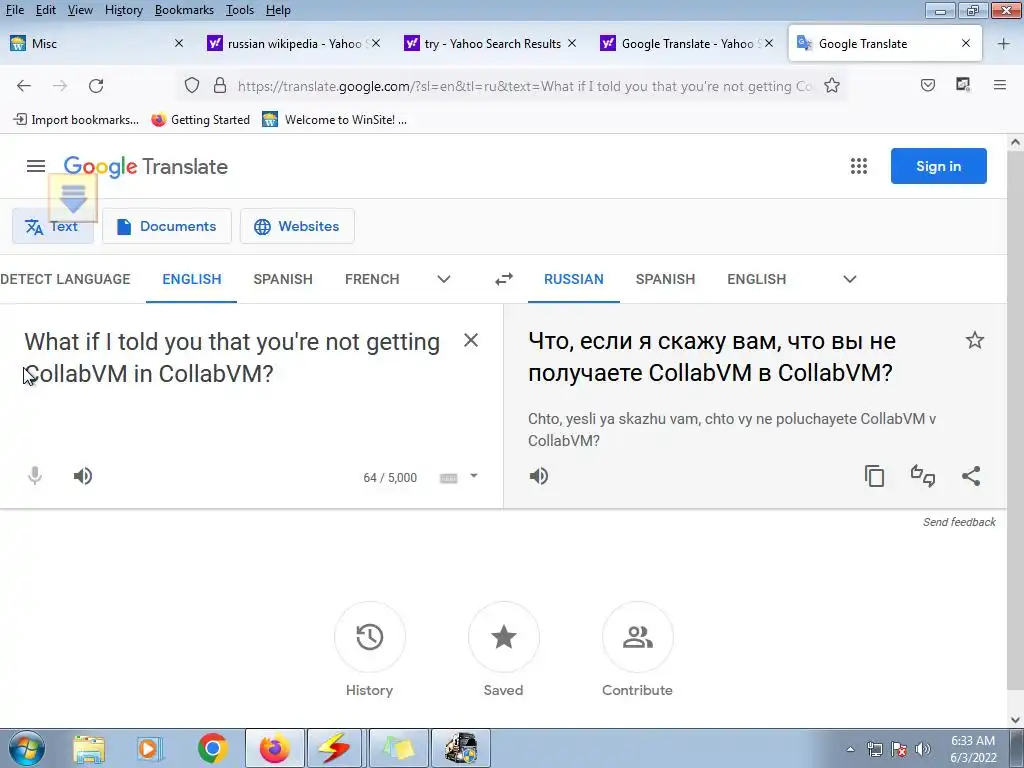Click the virtual keyboard icon
Image resolution: width=1024 pixels, height=768 pixels.
pos(449,478)
